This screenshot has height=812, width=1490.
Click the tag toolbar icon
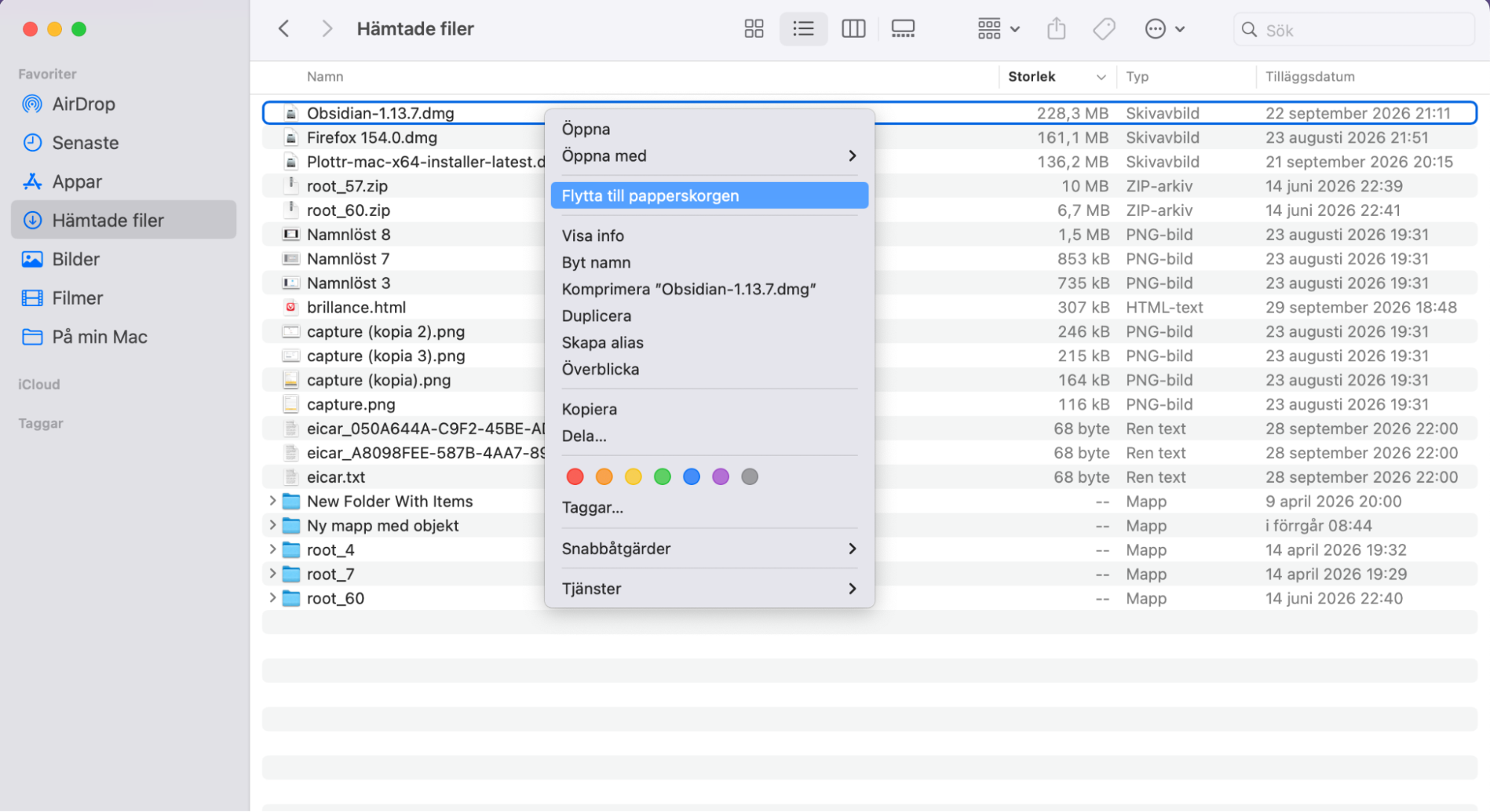(1104, 29)
